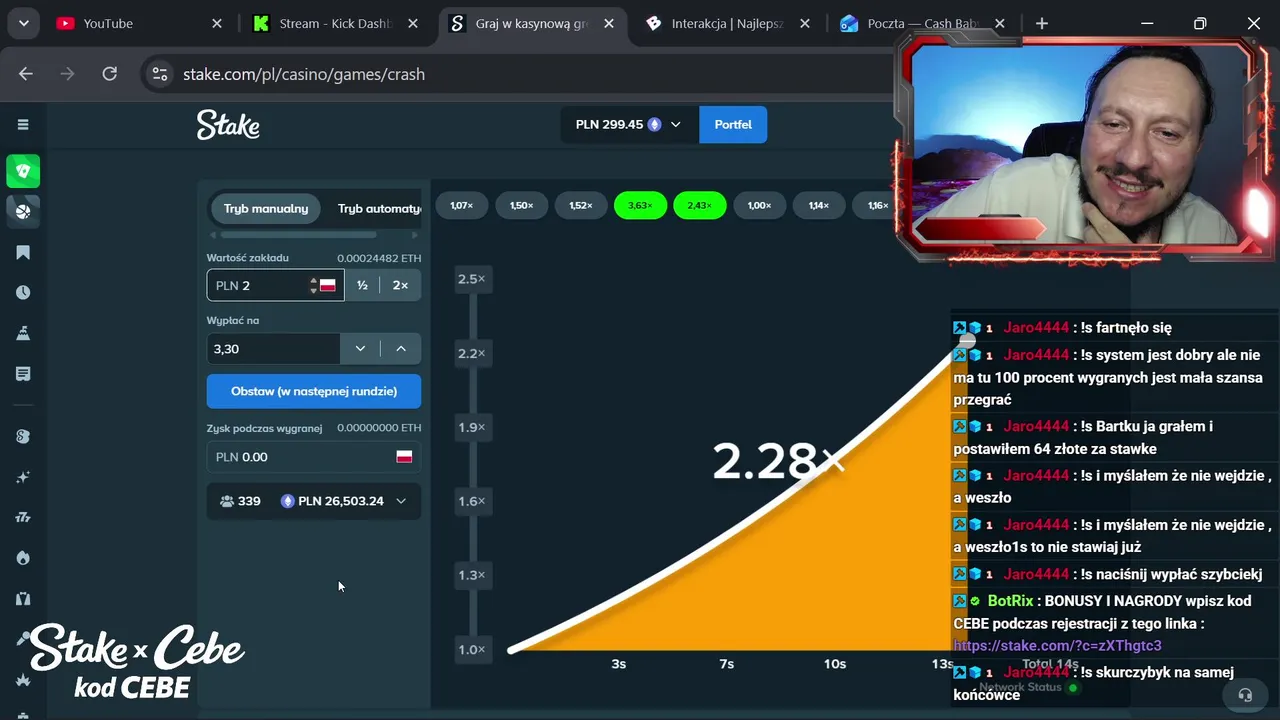The width and height of the screenshot is (1280, 720).
Task: Close the YouTube tab
Action: tap(217, 23)
